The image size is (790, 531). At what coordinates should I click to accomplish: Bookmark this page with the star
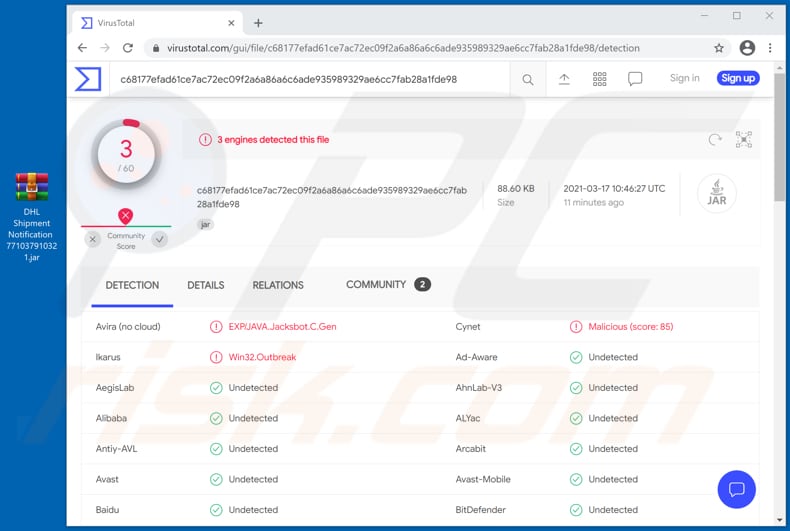pyautogui.click(x=719, y=48)
